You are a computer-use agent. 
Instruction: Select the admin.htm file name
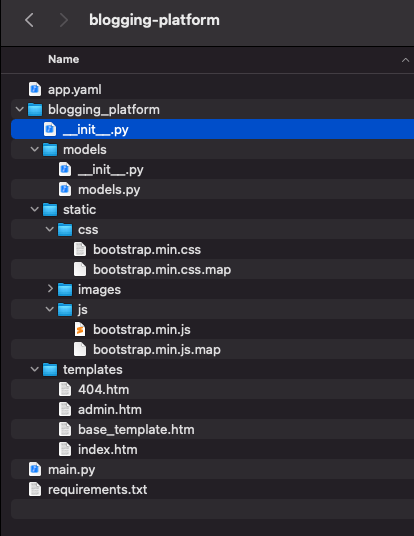[x=110, y=410]
